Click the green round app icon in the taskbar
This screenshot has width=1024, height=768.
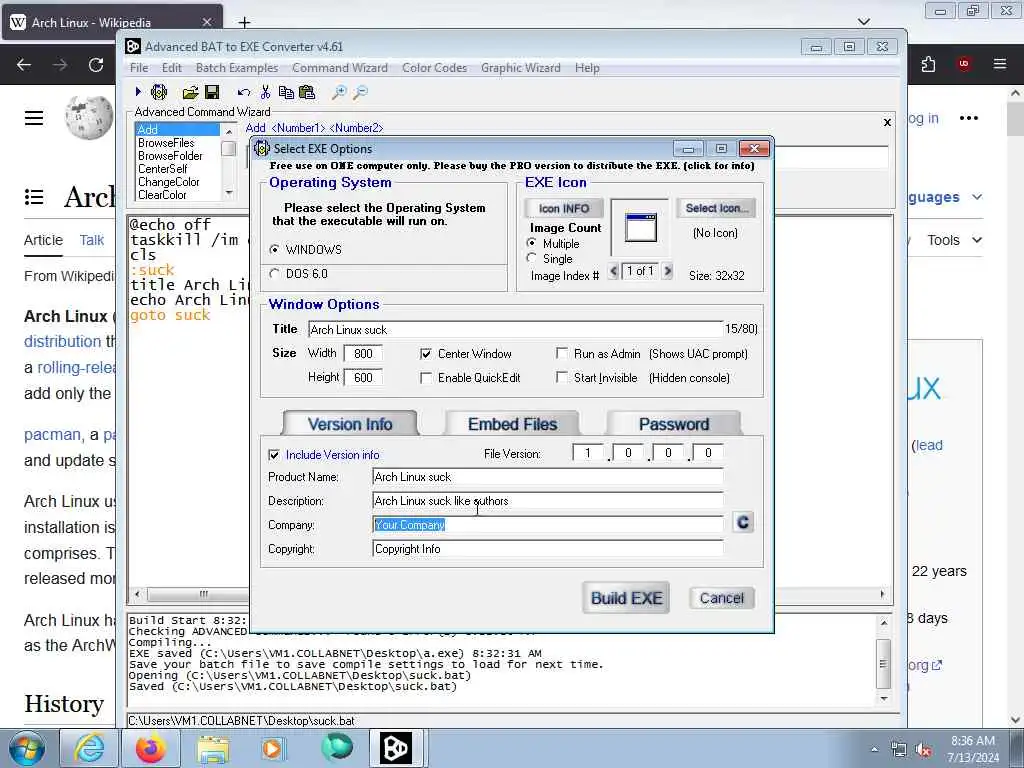336,747
